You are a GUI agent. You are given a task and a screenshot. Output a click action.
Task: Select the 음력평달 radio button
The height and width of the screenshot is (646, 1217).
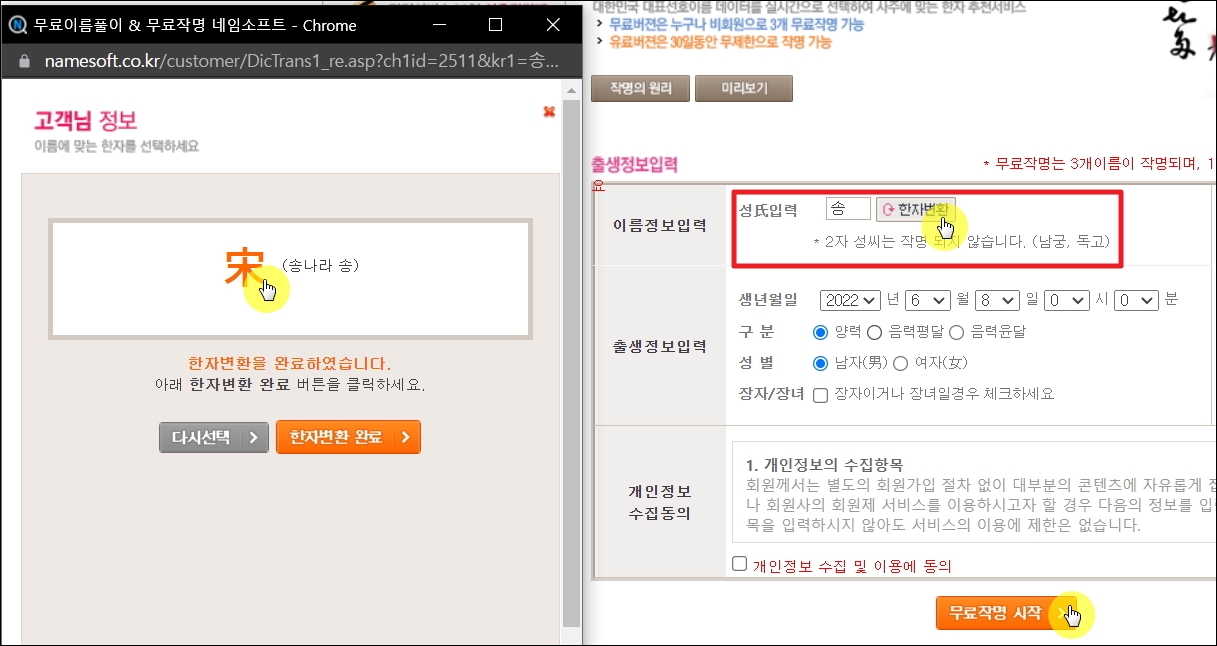point(873,332)
